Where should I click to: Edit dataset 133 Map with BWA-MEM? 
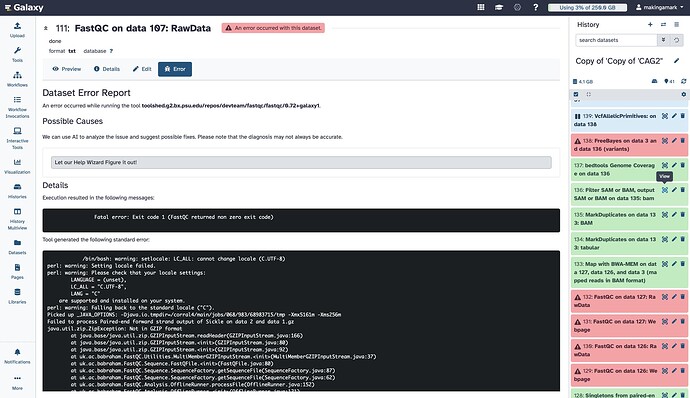pos(674,264)
